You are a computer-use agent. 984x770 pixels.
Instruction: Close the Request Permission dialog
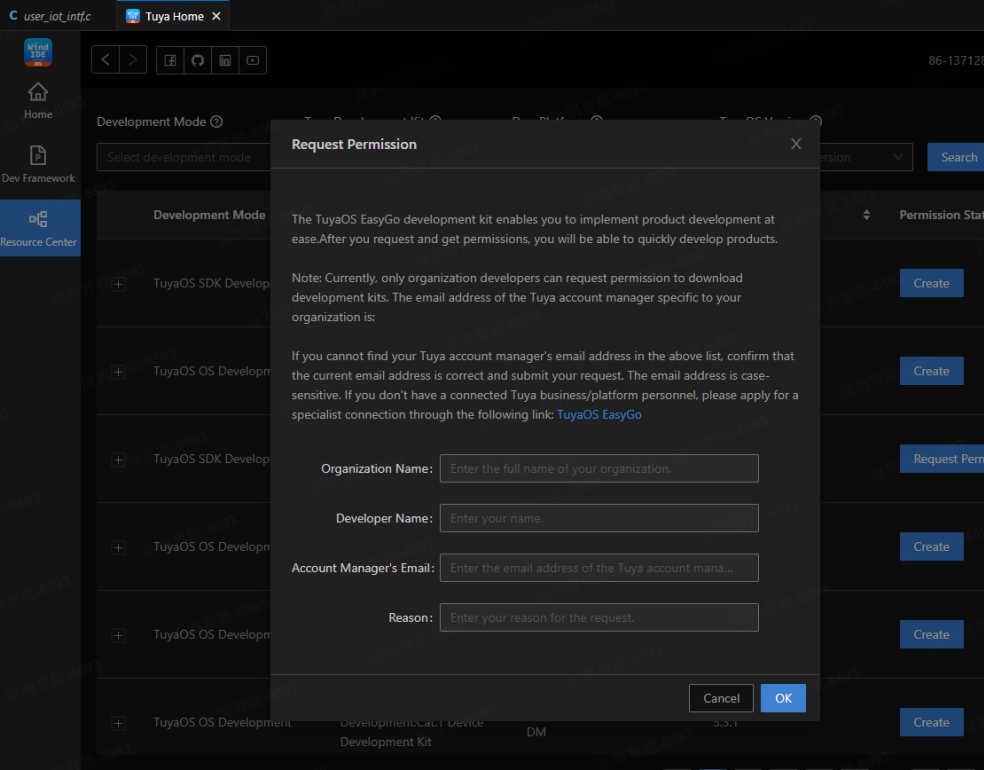click(796, 144)
